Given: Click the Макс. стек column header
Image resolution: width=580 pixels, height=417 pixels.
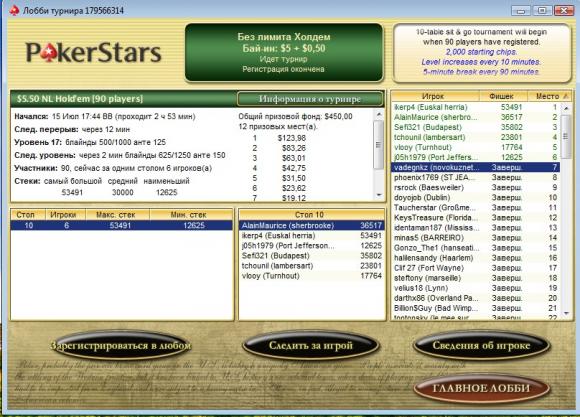Looking at the screenshot, I should click(x=118, y=215).
